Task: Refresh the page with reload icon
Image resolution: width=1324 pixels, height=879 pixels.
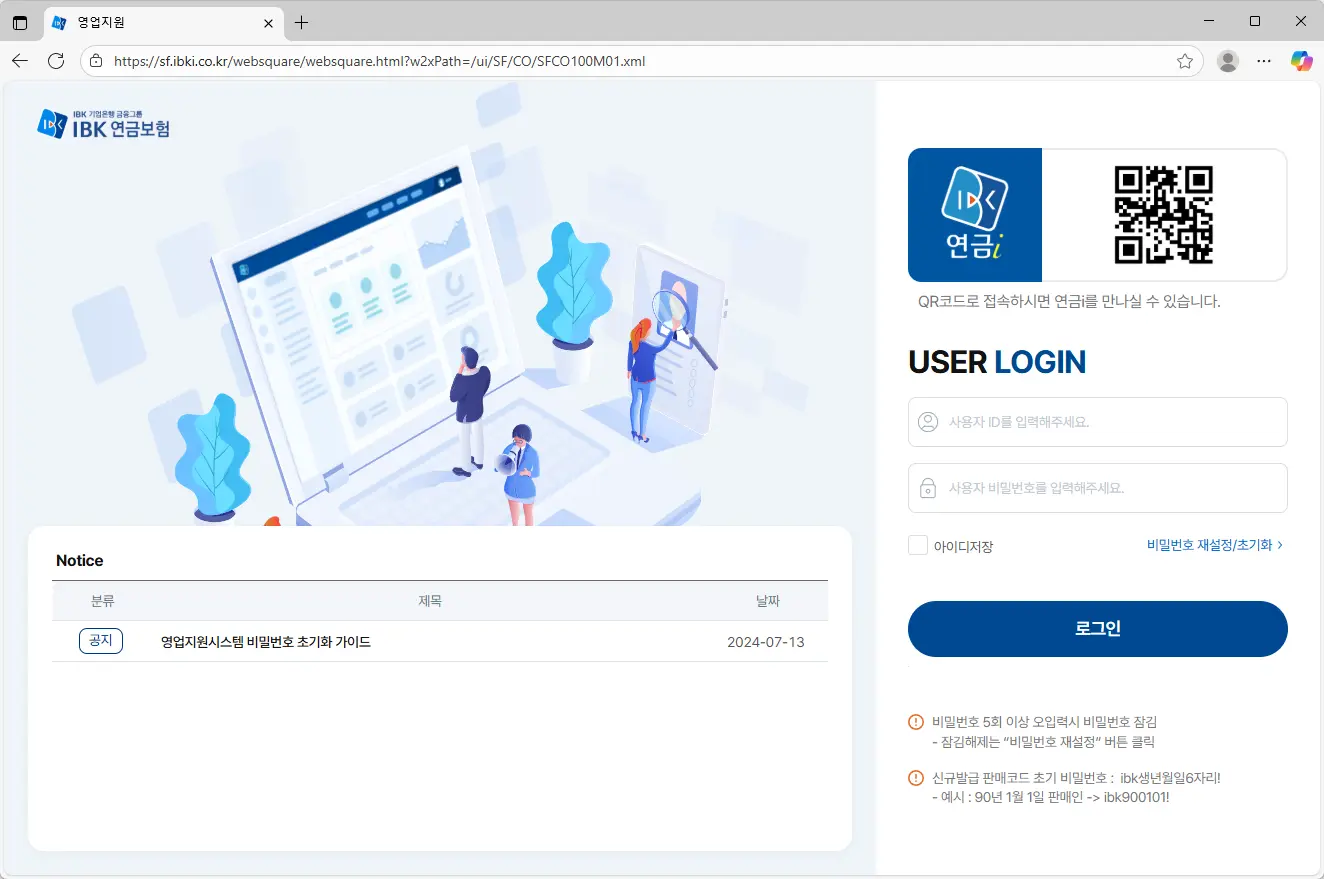Action: point(56,61)
